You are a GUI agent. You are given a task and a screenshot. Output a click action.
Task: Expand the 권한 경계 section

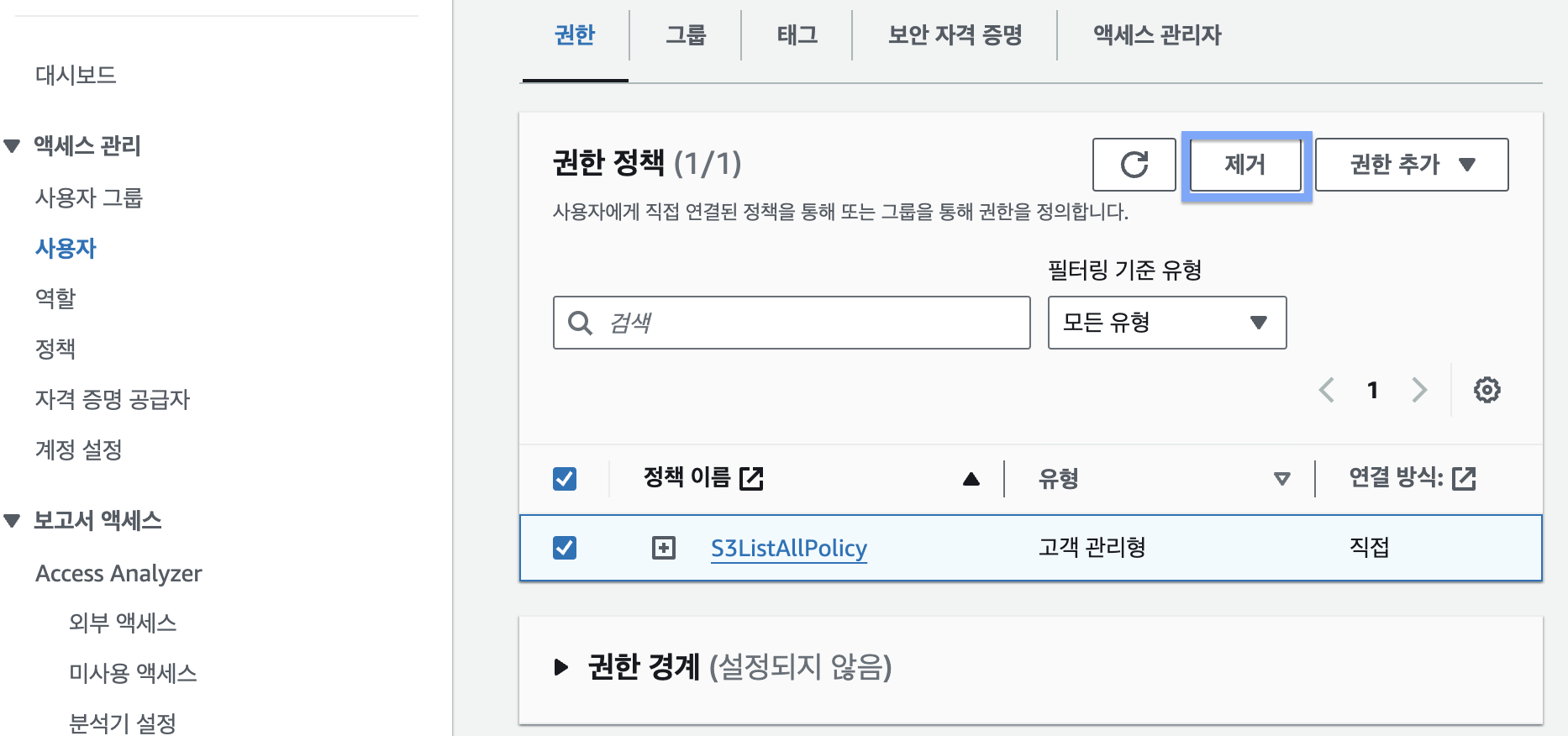coord(561,667)
